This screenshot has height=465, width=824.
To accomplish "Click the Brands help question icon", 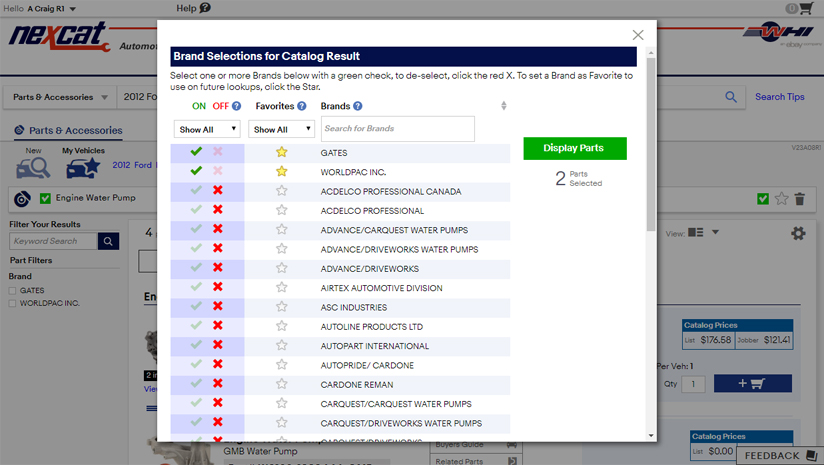I will [357, 106].
